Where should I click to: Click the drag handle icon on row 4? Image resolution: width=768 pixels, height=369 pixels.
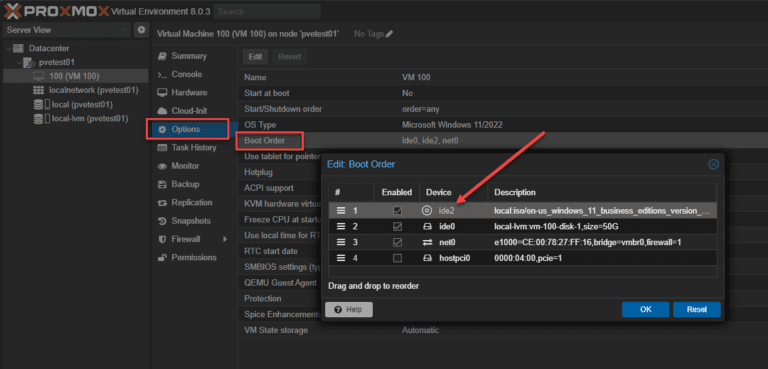341,258
